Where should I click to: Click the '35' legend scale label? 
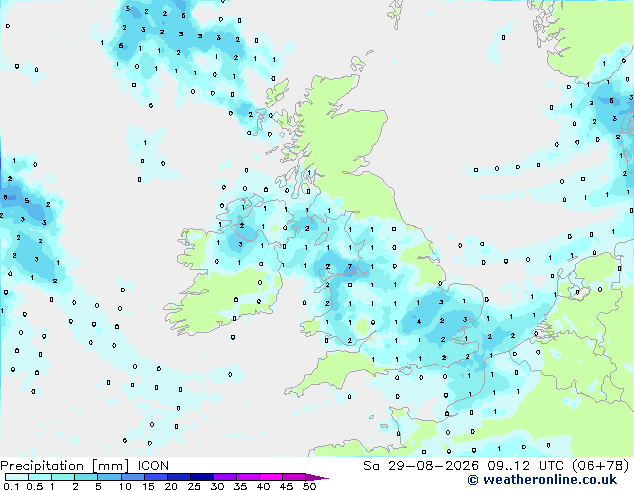coord(240,486)
